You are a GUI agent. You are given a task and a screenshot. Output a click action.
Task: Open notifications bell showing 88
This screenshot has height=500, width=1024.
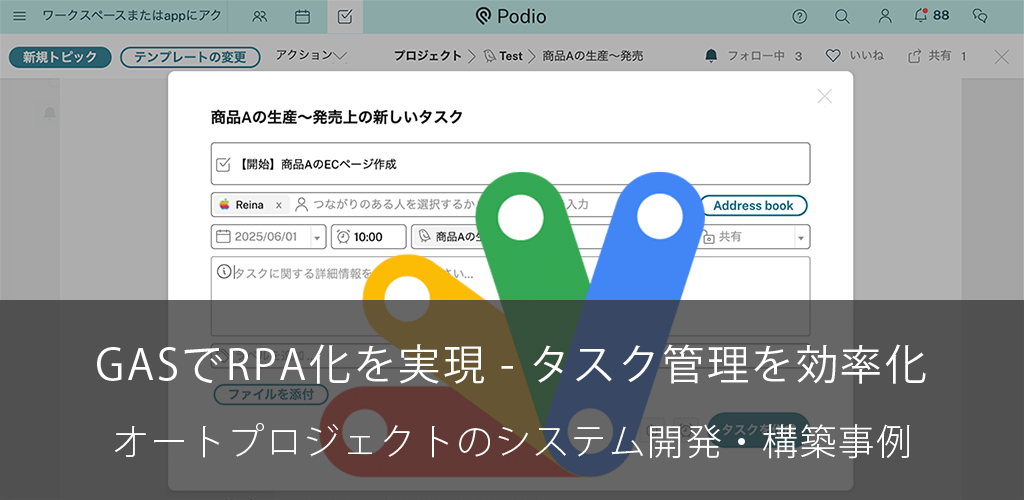[930, 16]
